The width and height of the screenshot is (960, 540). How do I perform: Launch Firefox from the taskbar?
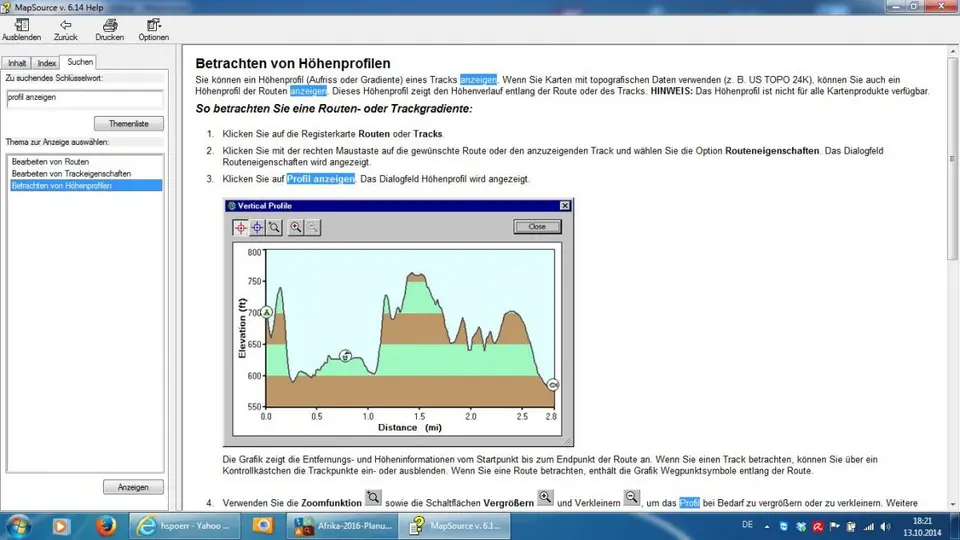(105, 526)
